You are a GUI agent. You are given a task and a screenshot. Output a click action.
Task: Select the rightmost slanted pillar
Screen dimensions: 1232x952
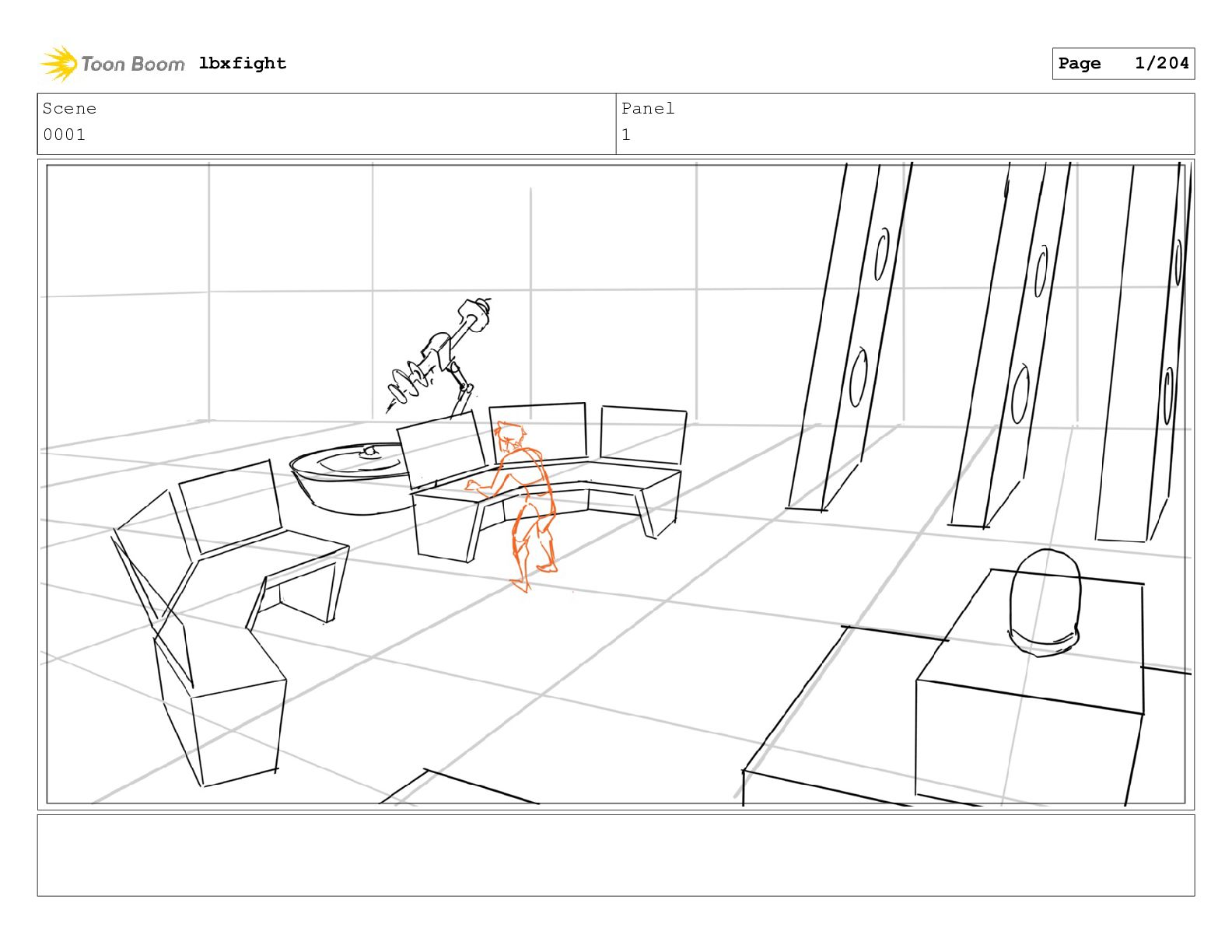click(1142, 352)
